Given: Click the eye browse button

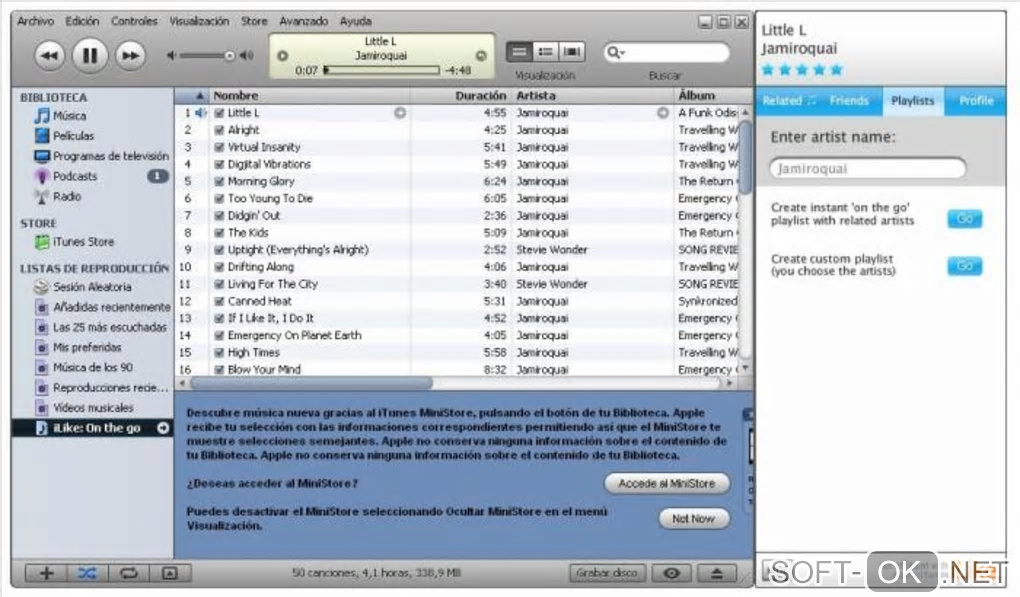Looking at the screenshot, I should pyautogui.click(x=671, y=574).
